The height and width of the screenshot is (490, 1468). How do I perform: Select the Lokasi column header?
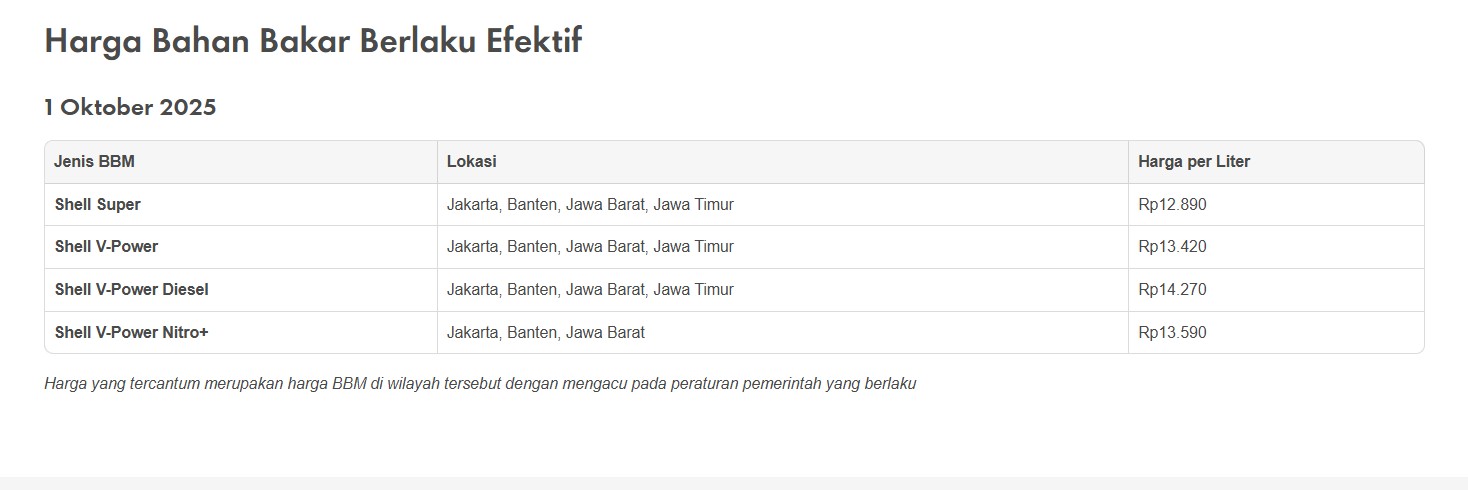(472, 162)
